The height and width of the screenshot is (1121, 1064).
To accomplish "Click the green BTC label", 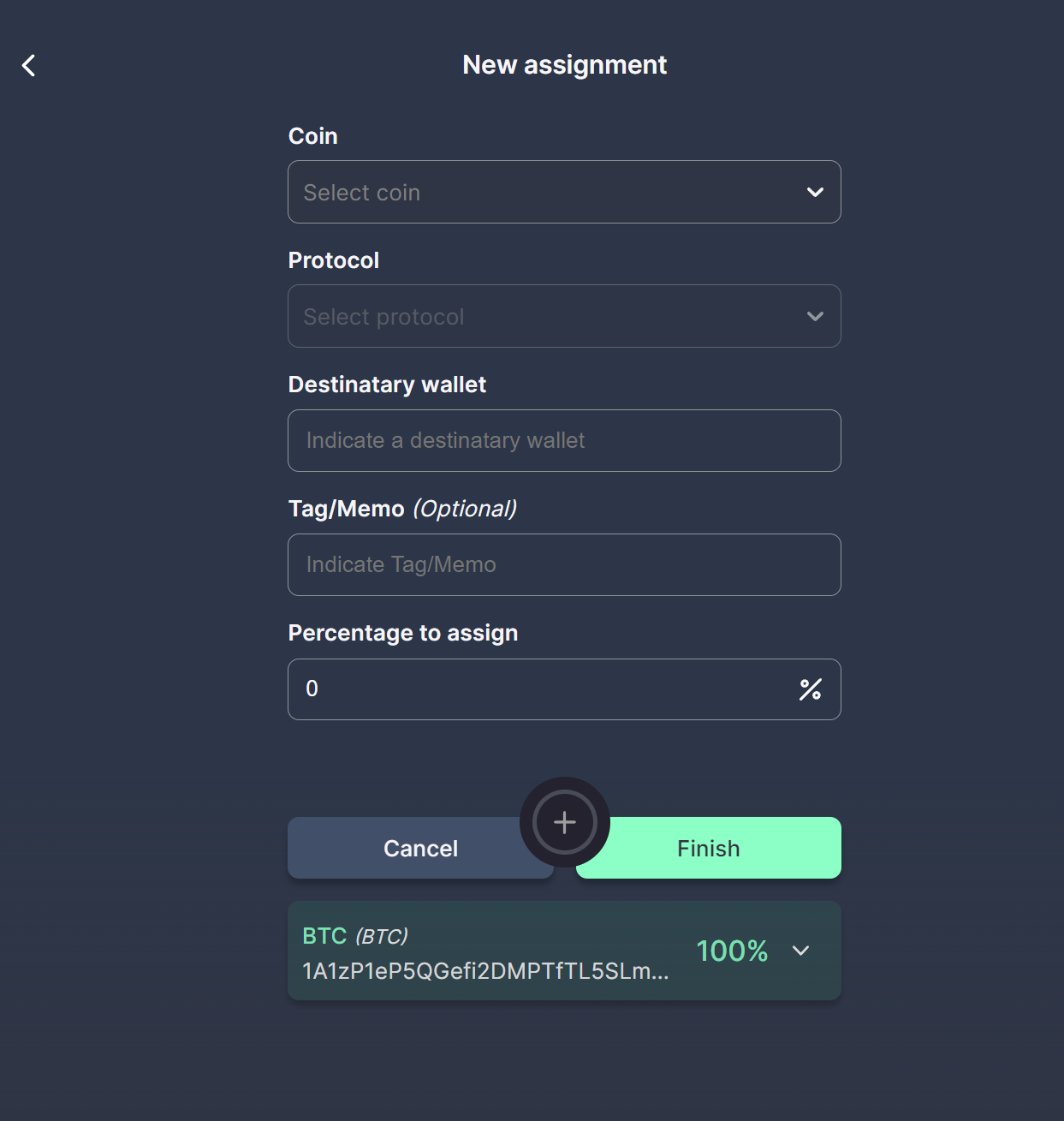I will point(326,936).
